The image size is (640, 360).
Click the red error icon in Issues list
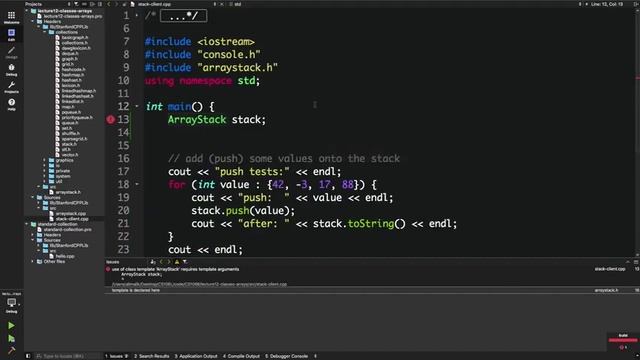(x=108, y=269)
